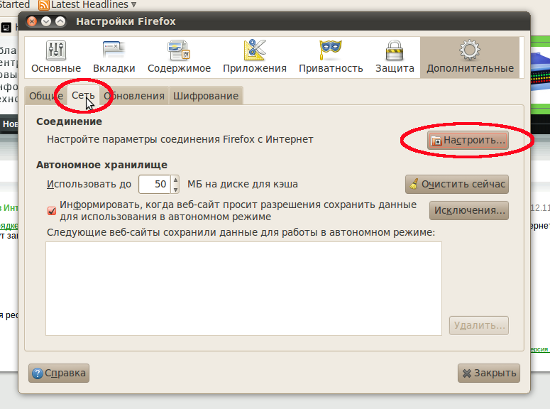Maximize the Настройки Firefox window

pos(60,21)
